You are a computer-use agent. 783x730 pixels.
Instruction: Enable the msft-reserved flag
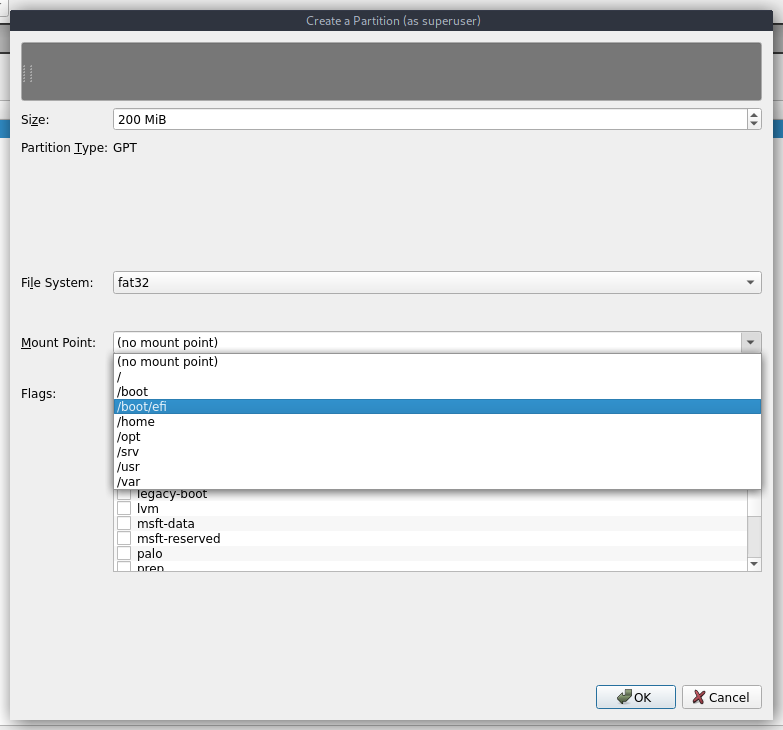(124, 539)
